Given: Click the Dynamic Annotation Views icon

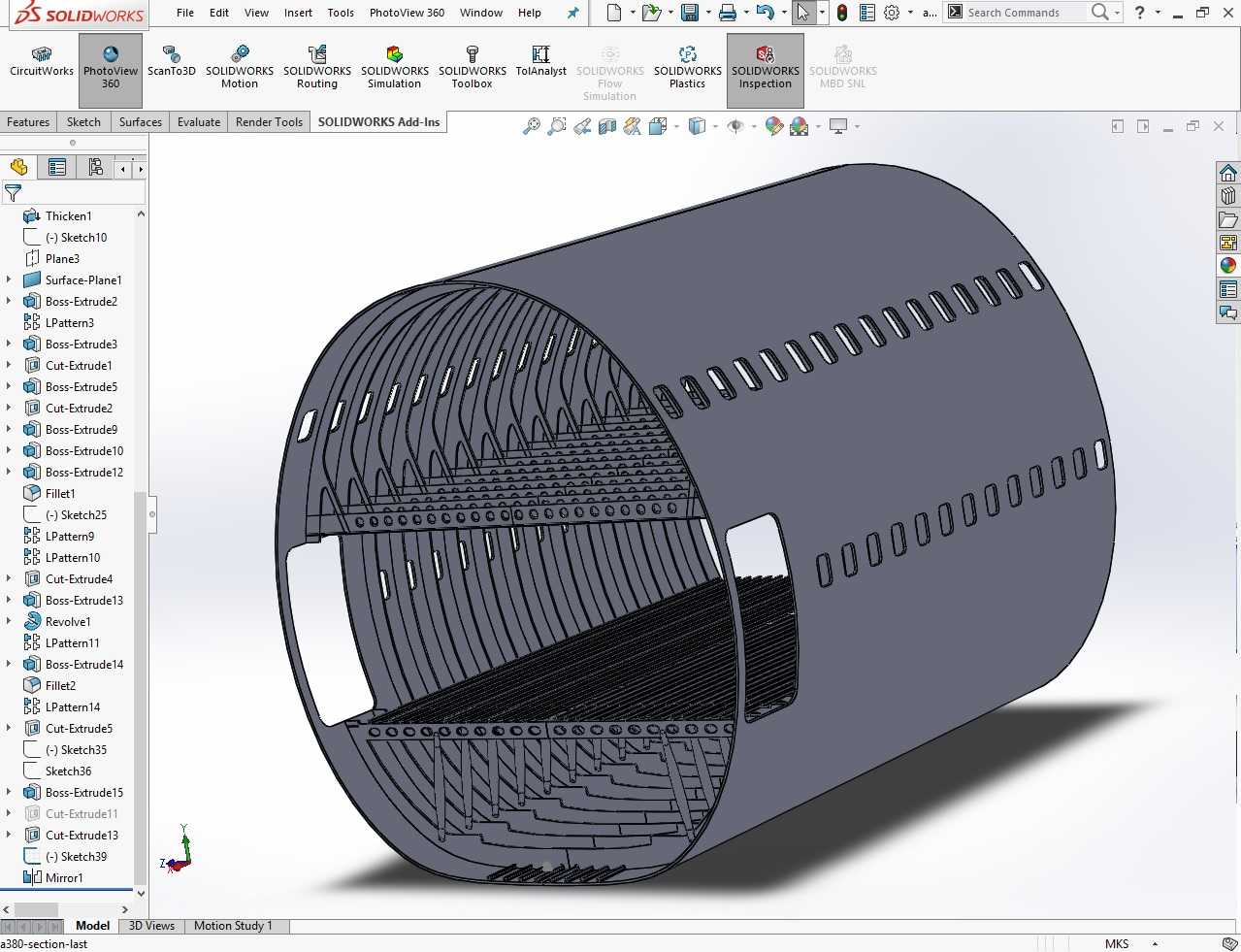Looking at the screenshot, I should click(633, 126).
